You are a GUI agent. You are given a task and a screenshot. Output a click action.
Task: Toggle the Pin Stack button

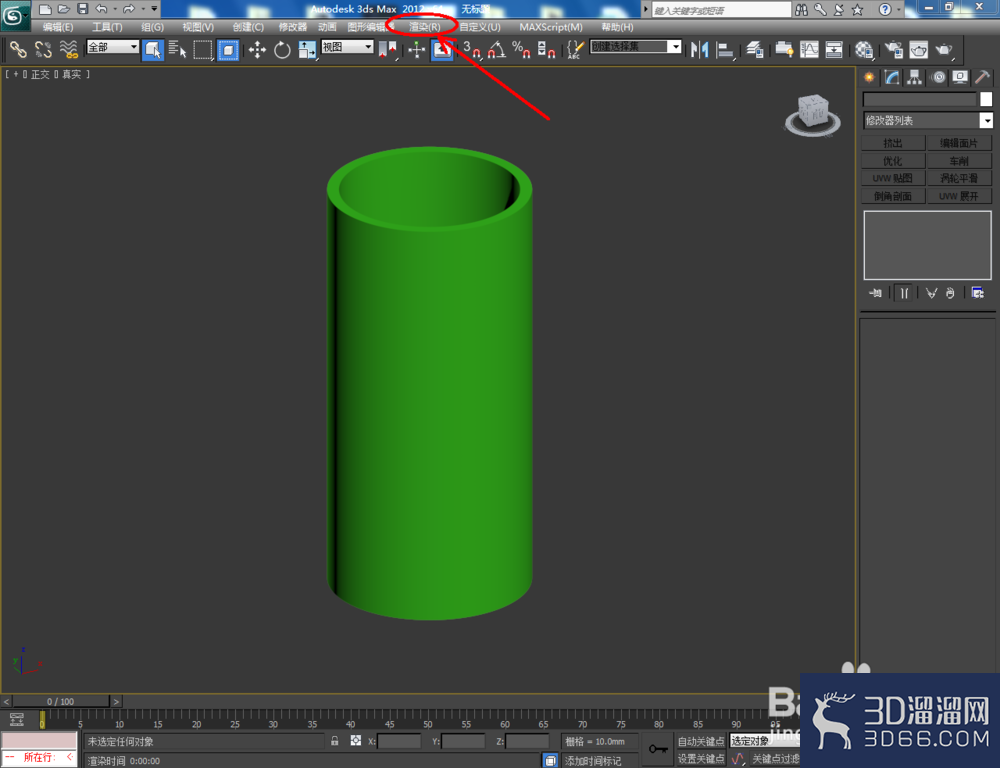[x=875, y=293]
